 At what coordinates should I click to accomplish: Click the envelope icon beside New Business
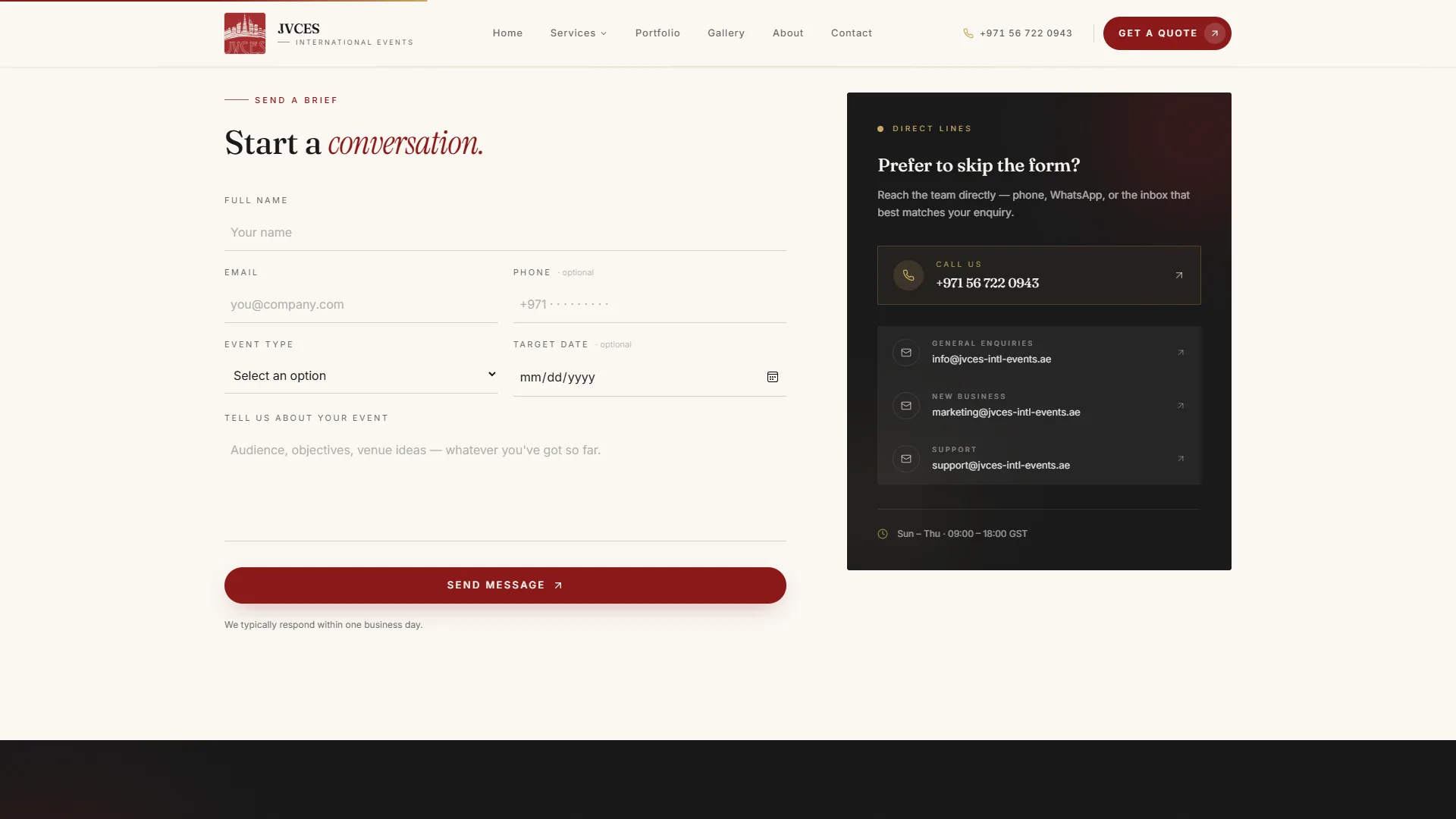906,406
